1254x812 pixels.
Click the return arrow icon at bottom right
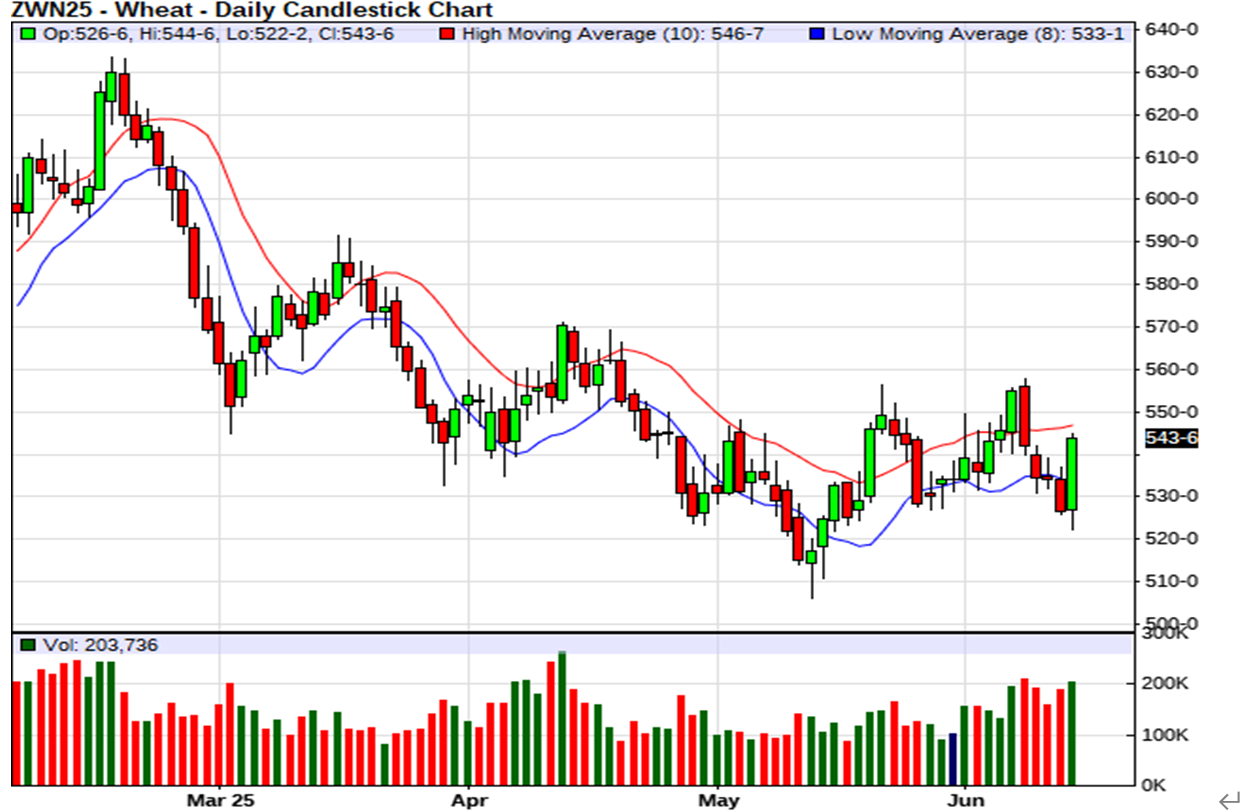coord(1228,799)
